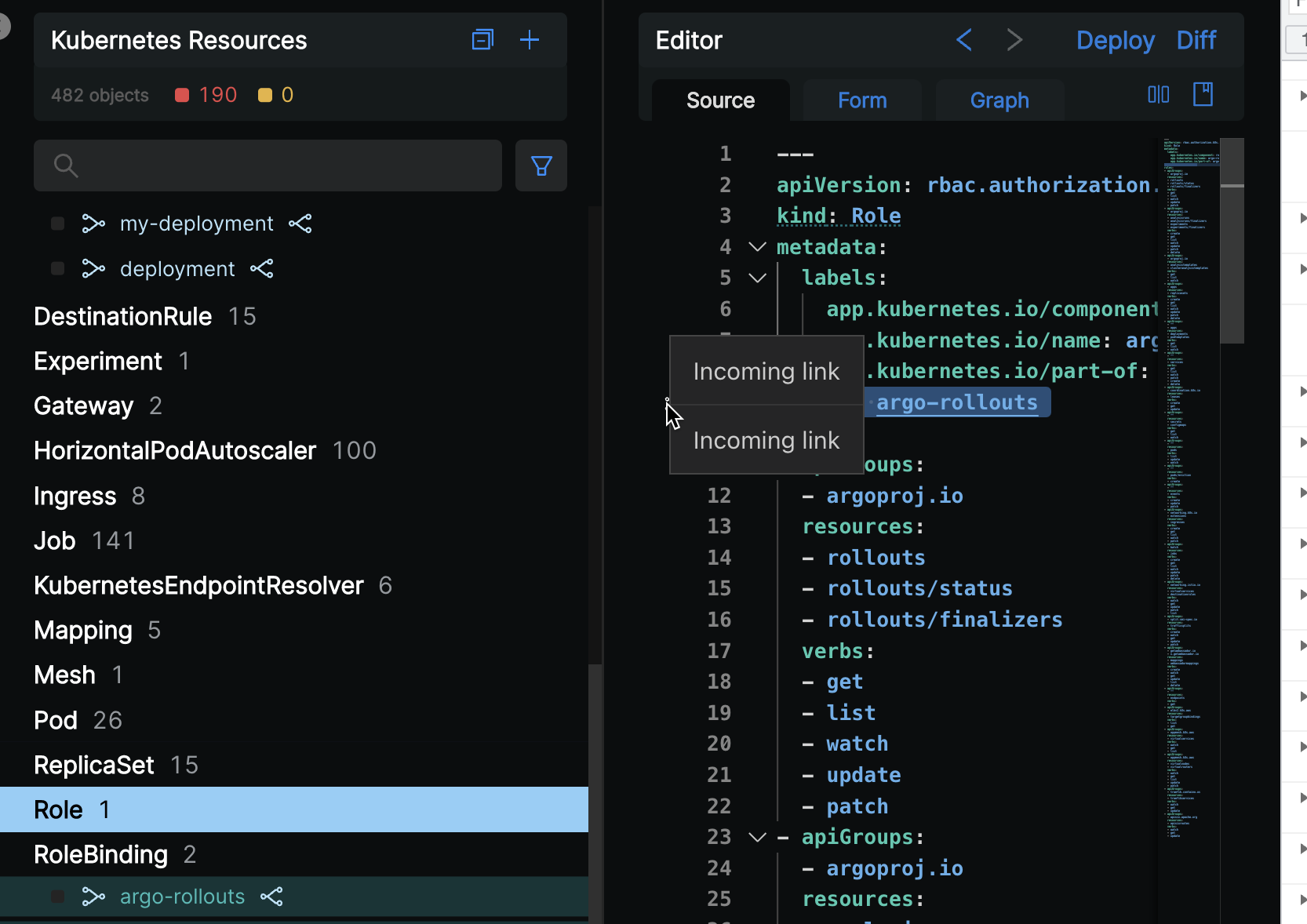Check the deployment row checkbox
The width and height of the screenshot is (1307, 924).
click(57, 269)
